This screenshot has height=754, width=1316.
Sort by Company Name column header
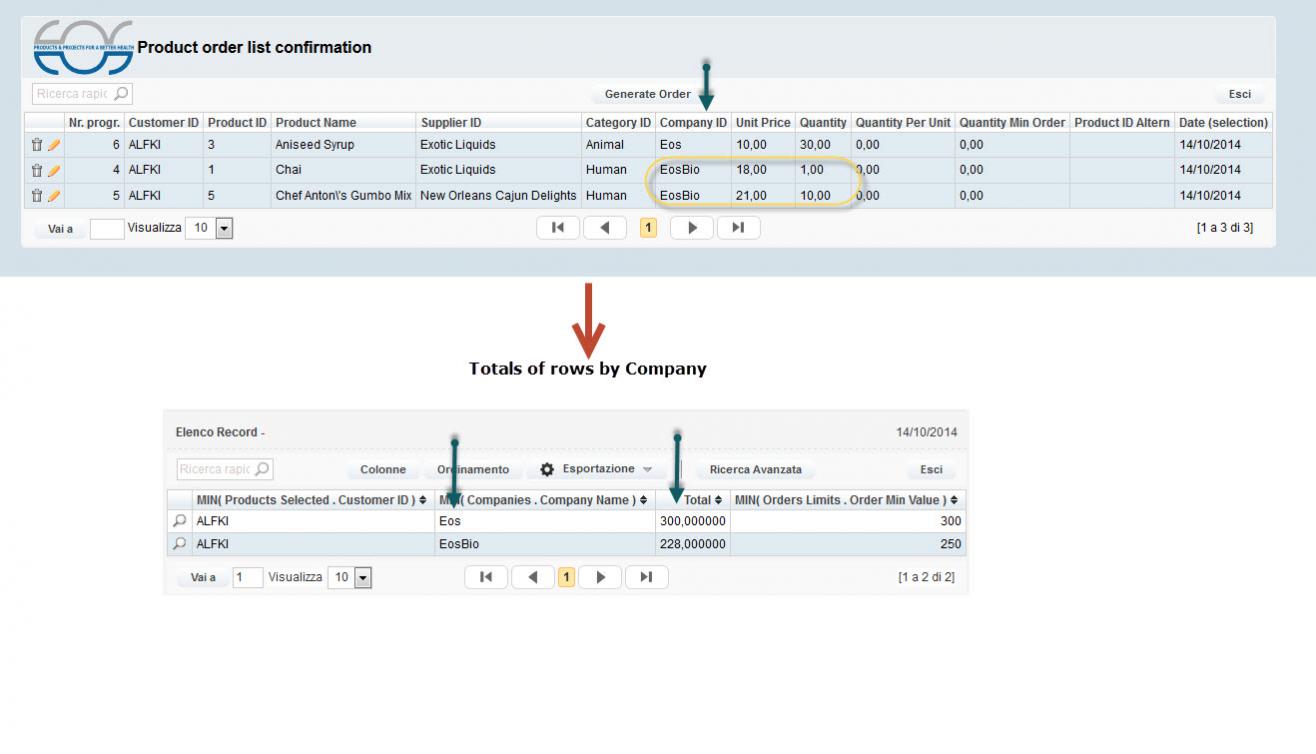point(543,500)
